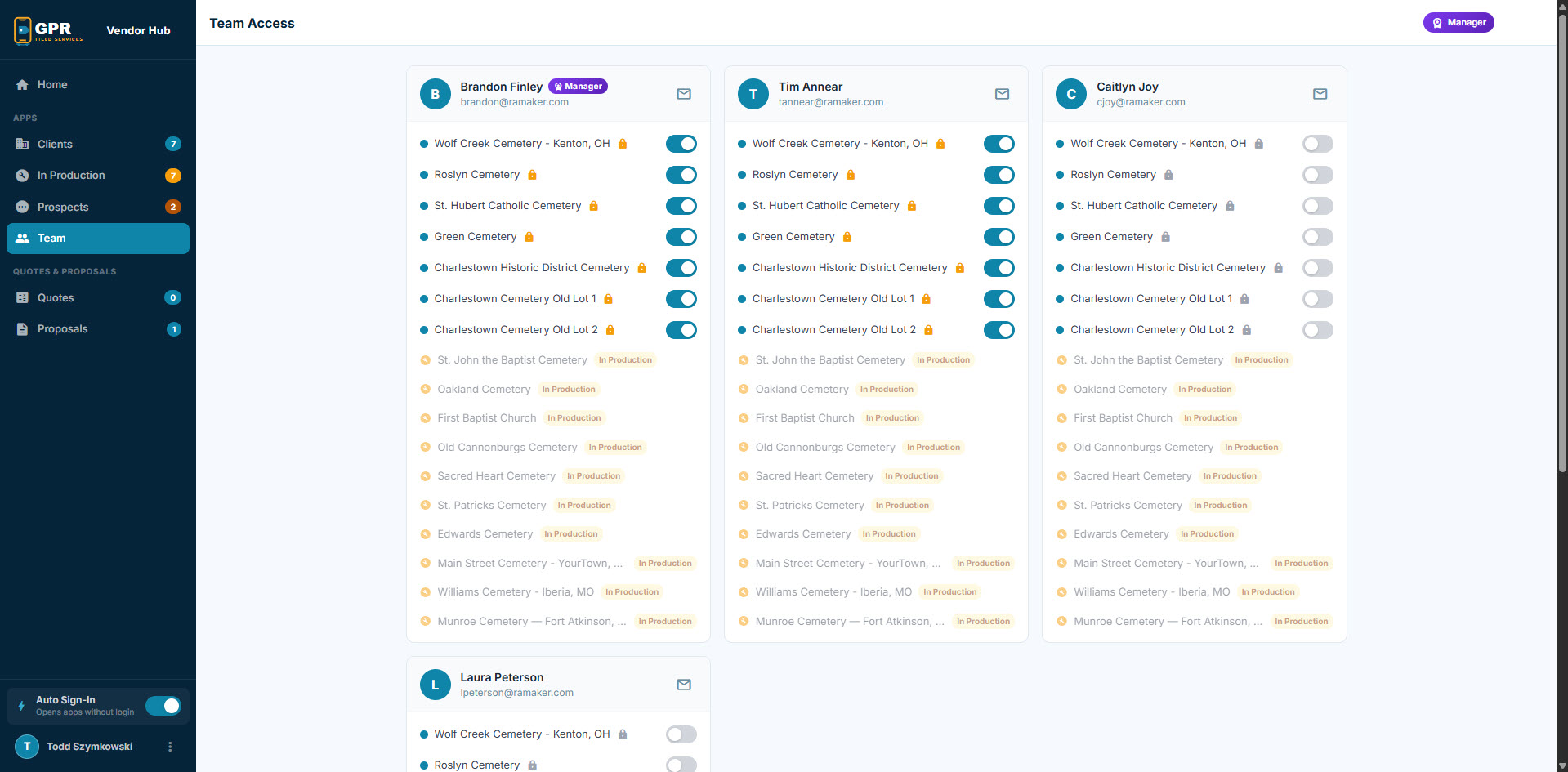Click the vertical page scrollbar
1568x772 pixels.
pos(1561,245)
